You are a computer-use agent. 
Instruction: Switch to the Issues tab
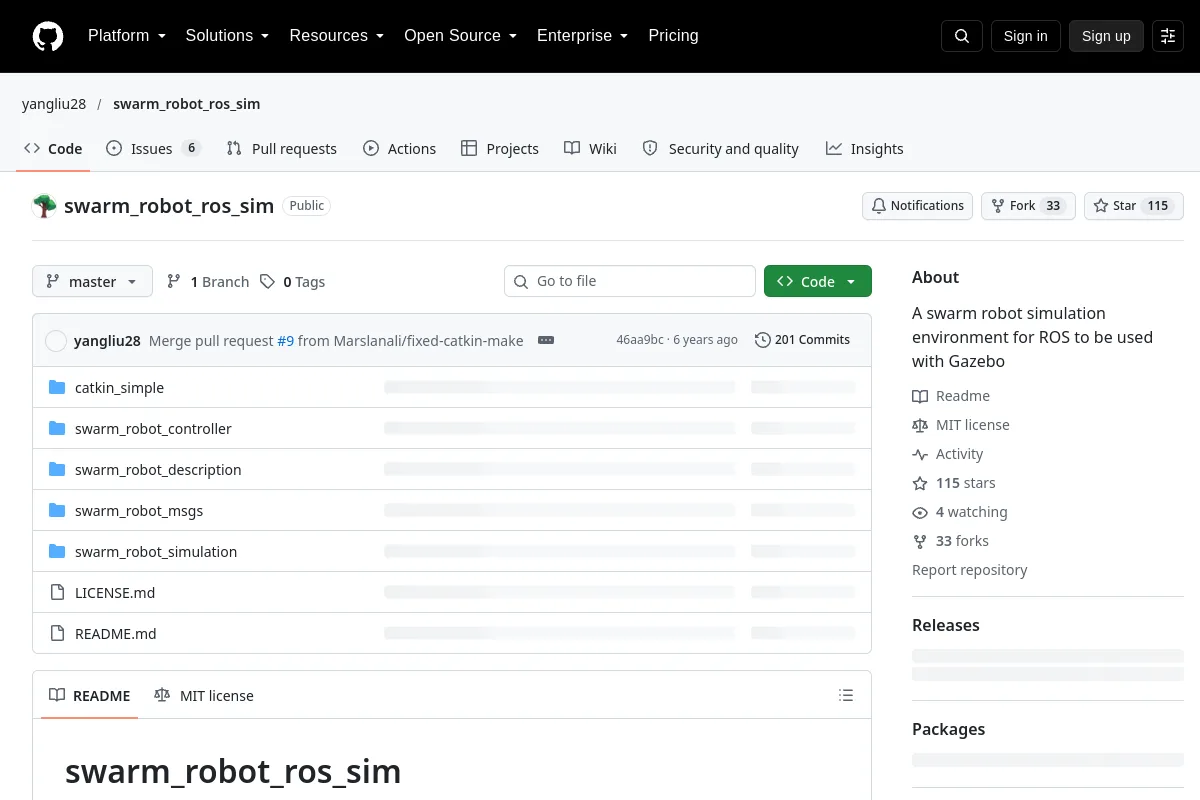[154, 149]
